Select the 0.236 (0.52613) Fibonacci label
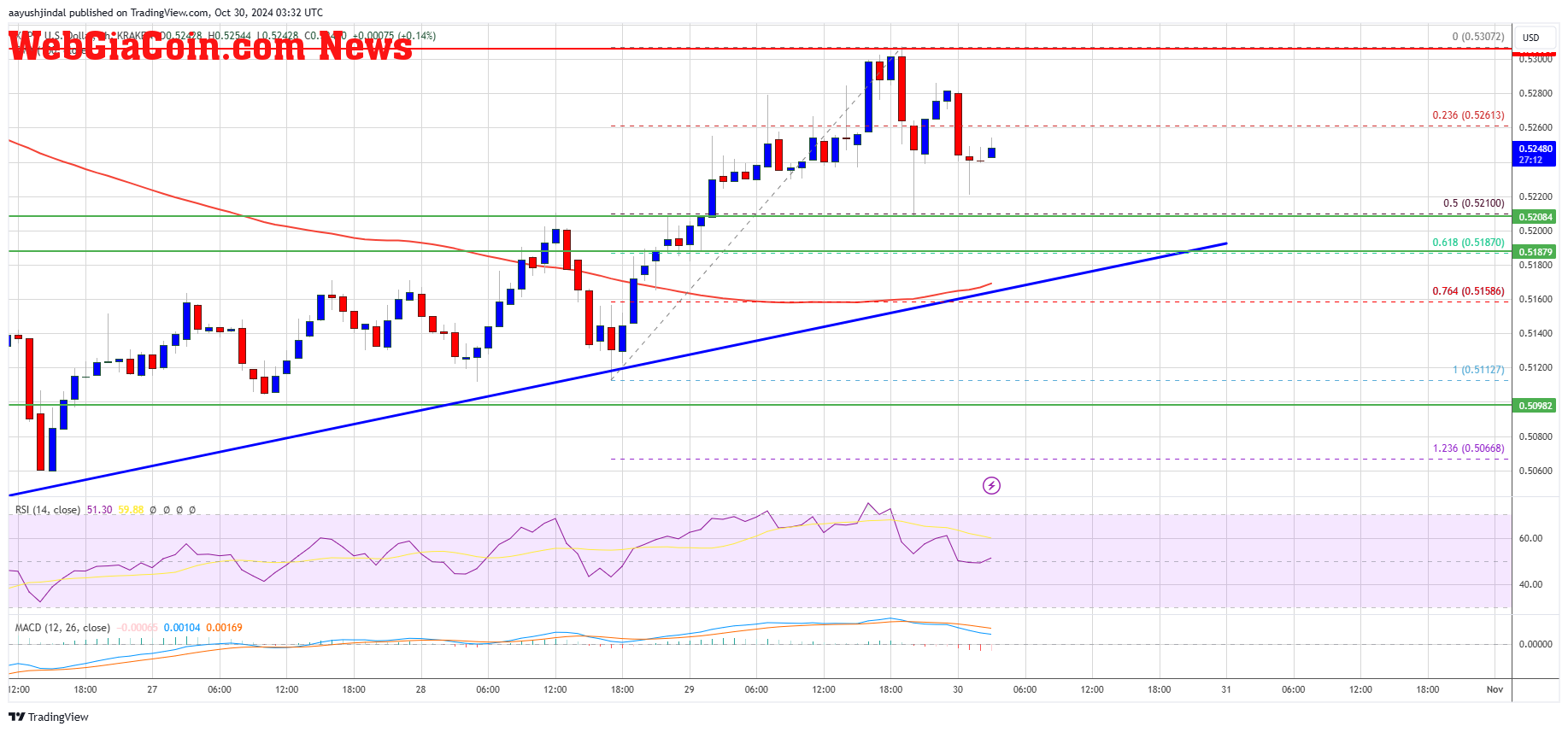 pyautogui.click(x=1468, y=115)
